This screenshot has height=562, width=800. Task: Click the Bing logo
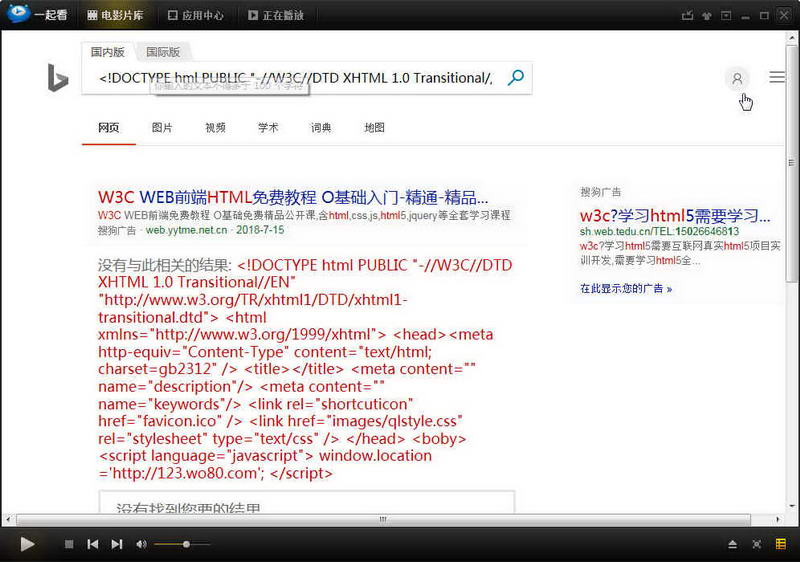point(58,78)
